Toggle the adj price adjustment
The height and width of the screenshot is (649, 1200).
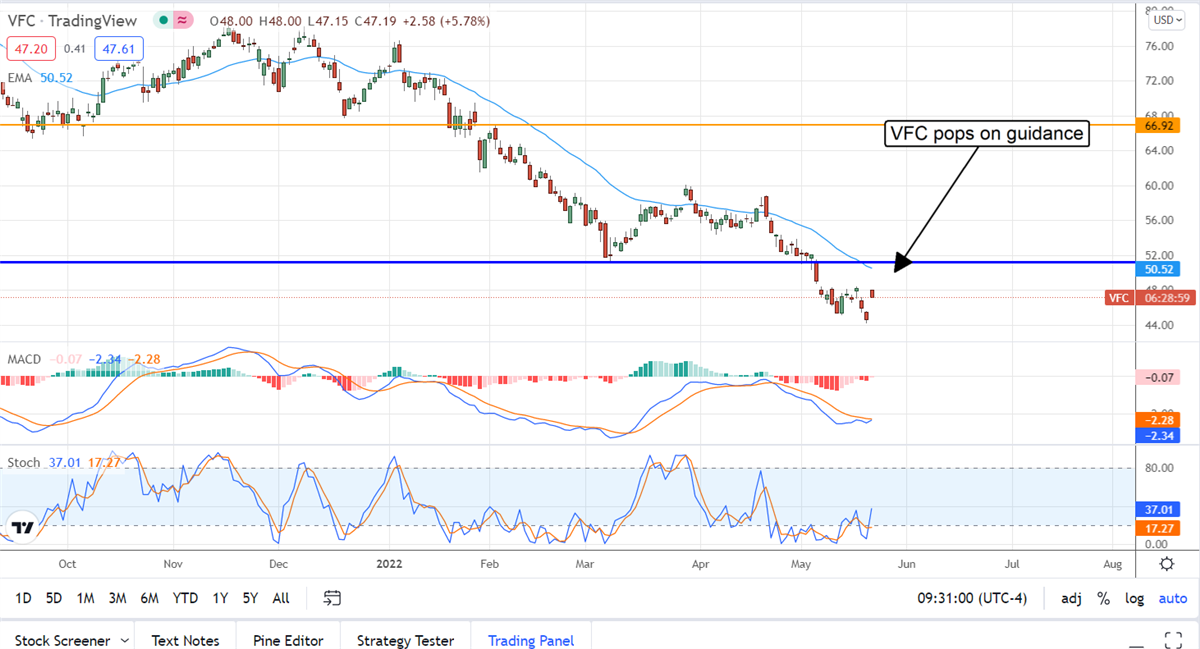pos(1071,598)
